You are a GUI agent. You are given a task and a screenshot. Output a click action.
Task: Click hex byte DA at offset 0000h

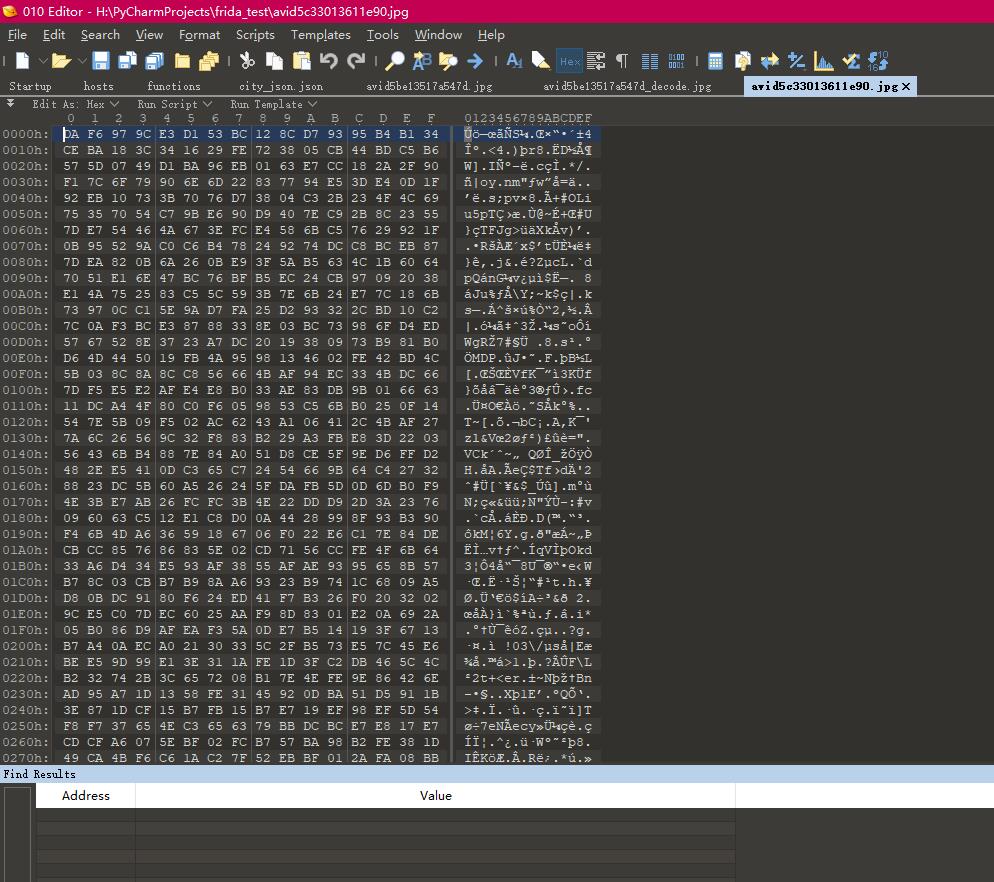[71, 134]
